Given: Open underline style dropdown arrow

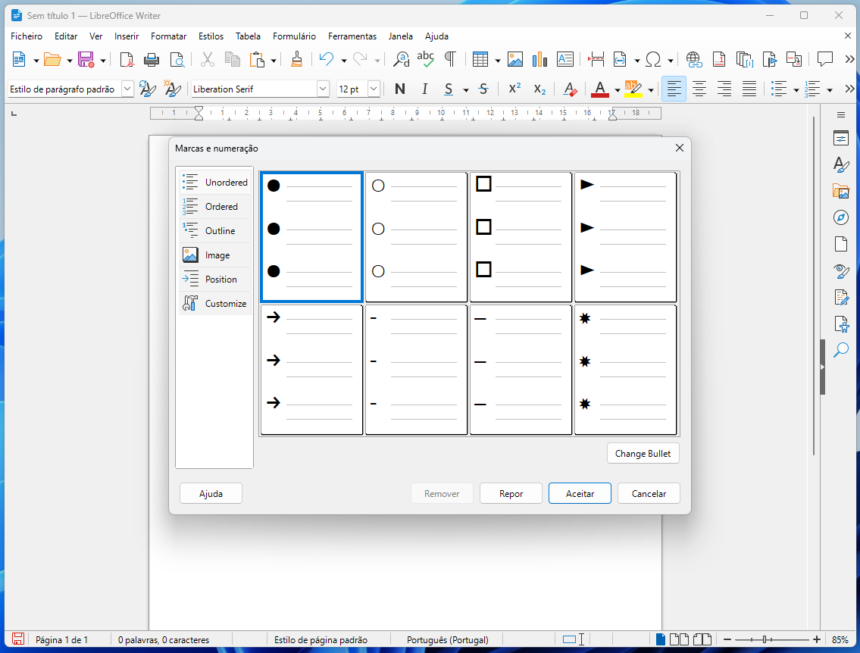Looking at the screenshot, I should (466, 90).
